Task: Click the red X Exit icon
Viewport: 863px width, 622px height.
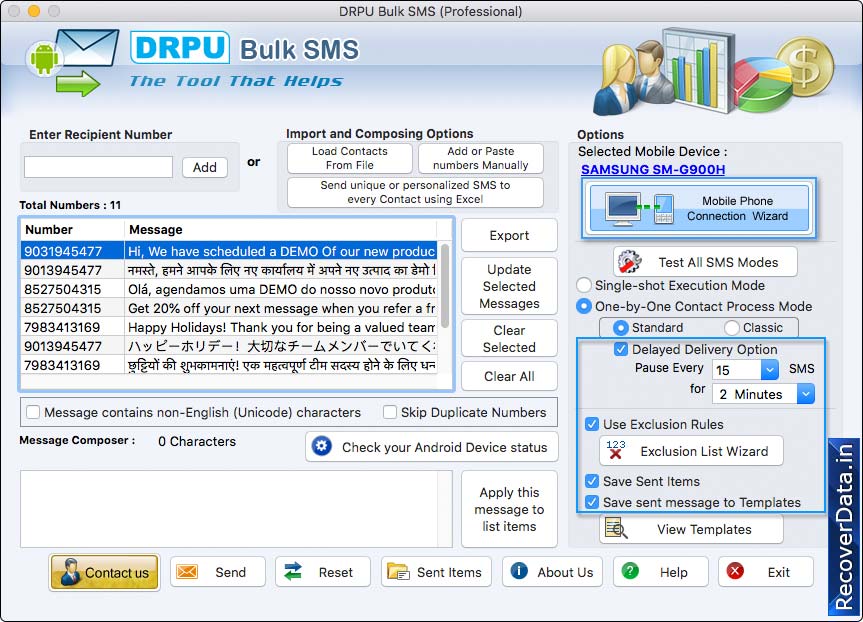Action: [x=735, y=571]
